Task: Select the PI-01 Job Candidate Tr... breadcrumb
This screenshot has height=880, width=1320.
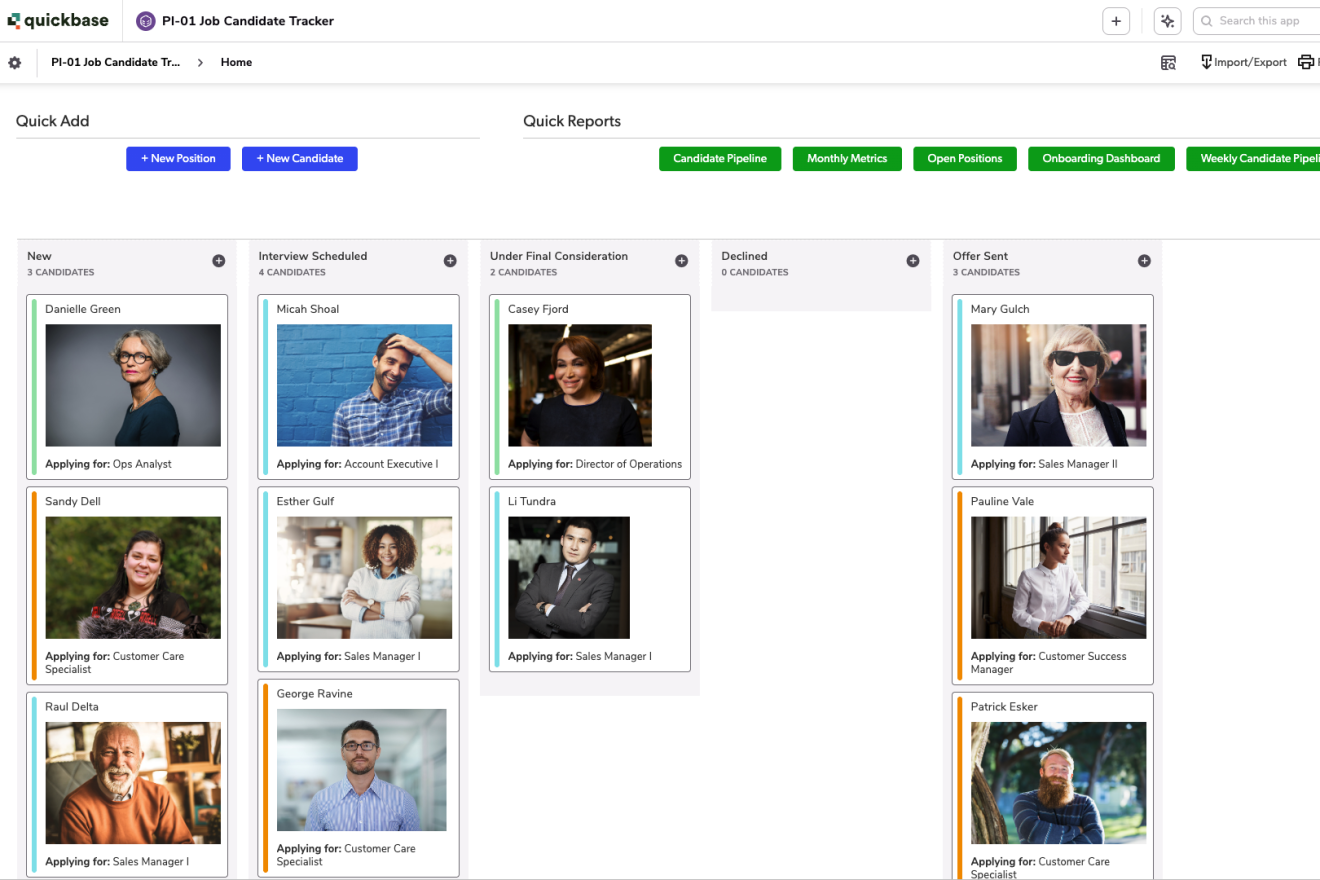Action: [x=116, y=62]
